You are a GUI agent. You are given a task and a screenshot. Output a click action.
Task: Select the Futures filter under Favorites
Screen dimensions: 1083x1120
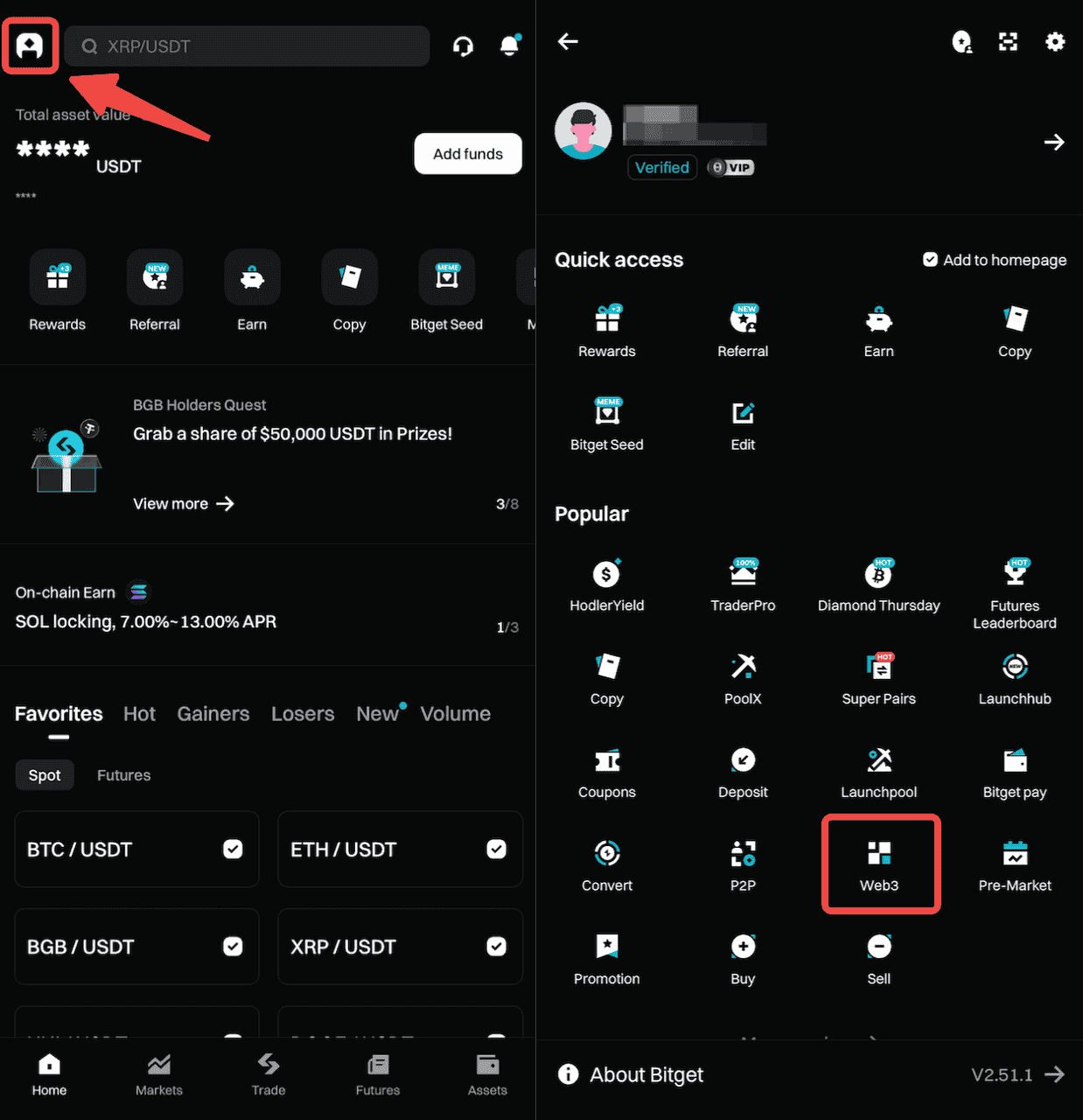point(123,775)
